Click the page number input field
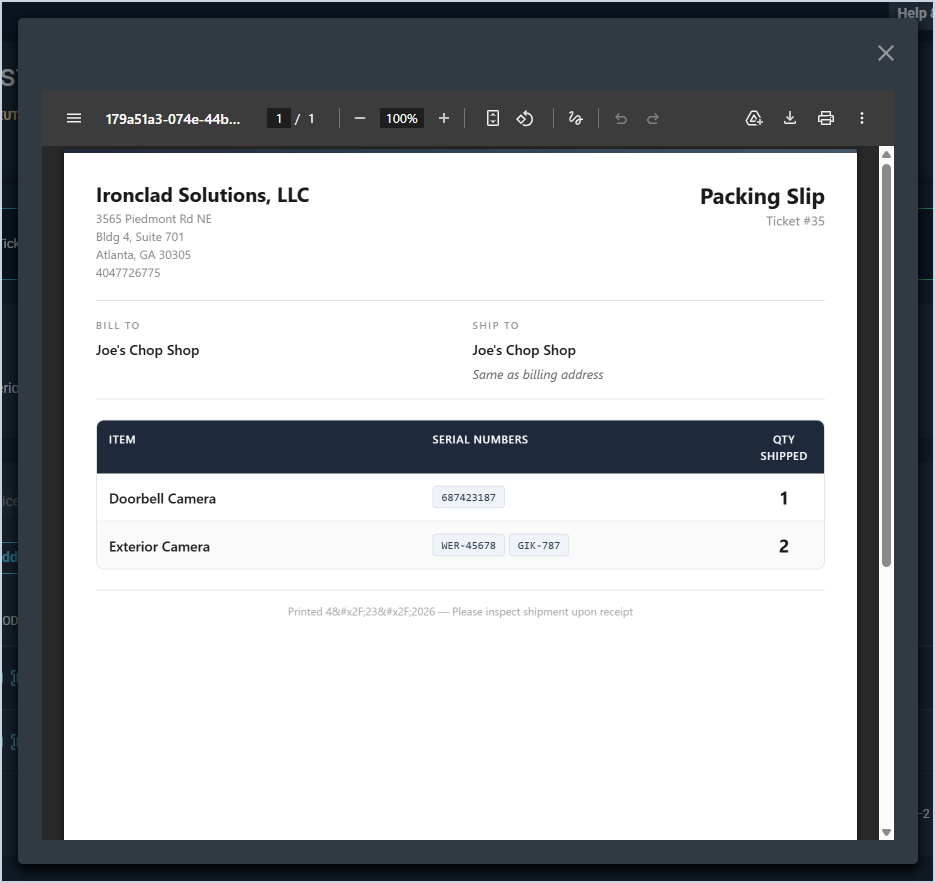 click(279, 118)
